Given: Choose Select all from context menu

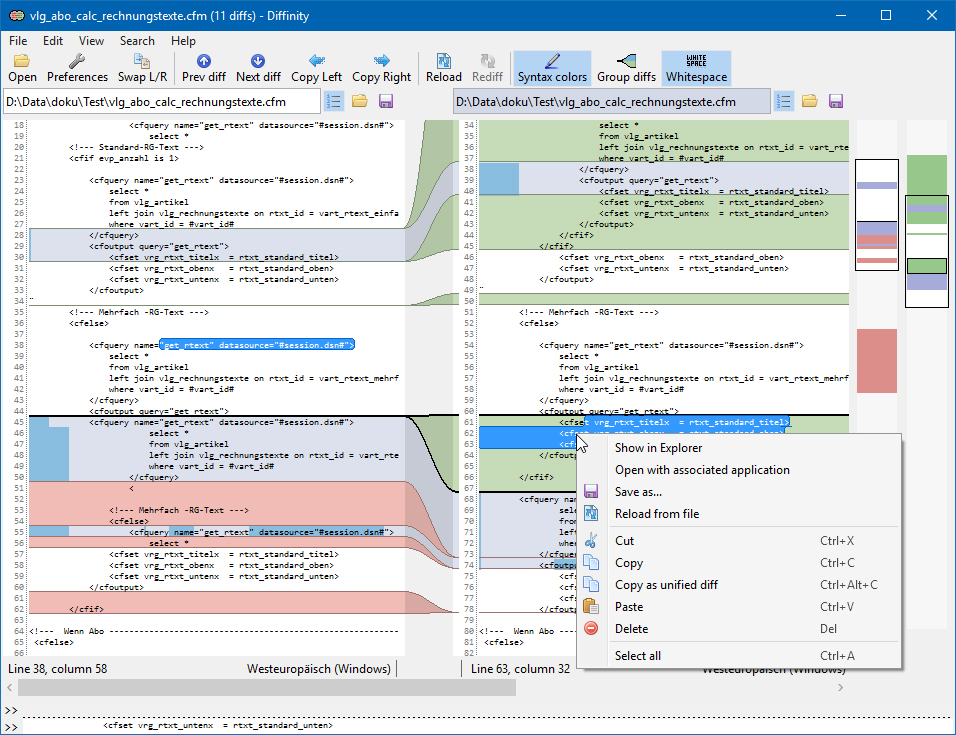Looking at the screenshot, I should pyautogui.click(x=738, y=656).
